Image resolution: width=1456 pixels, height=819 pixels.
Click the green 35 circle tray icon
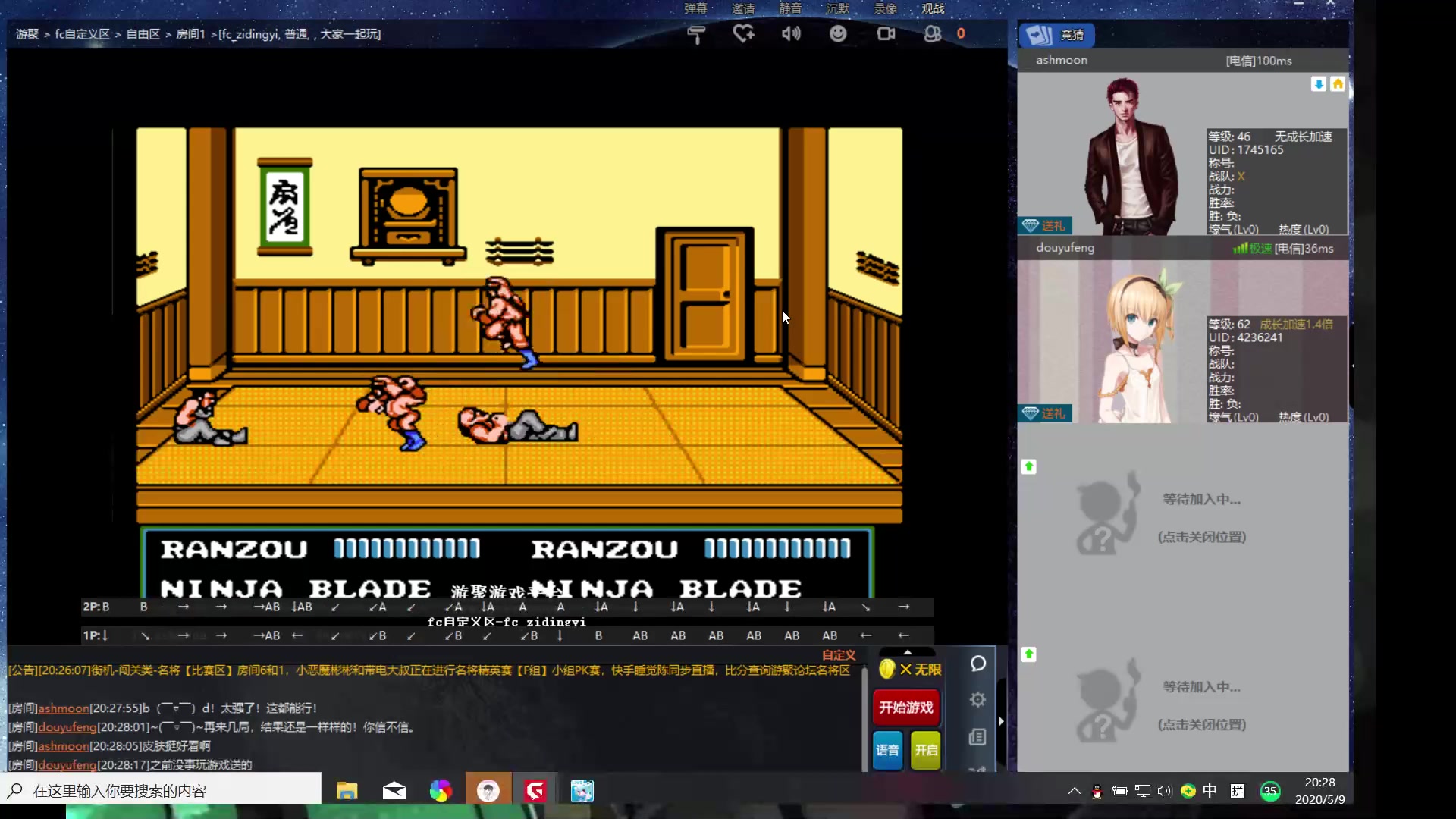(x=1270, y=791)
